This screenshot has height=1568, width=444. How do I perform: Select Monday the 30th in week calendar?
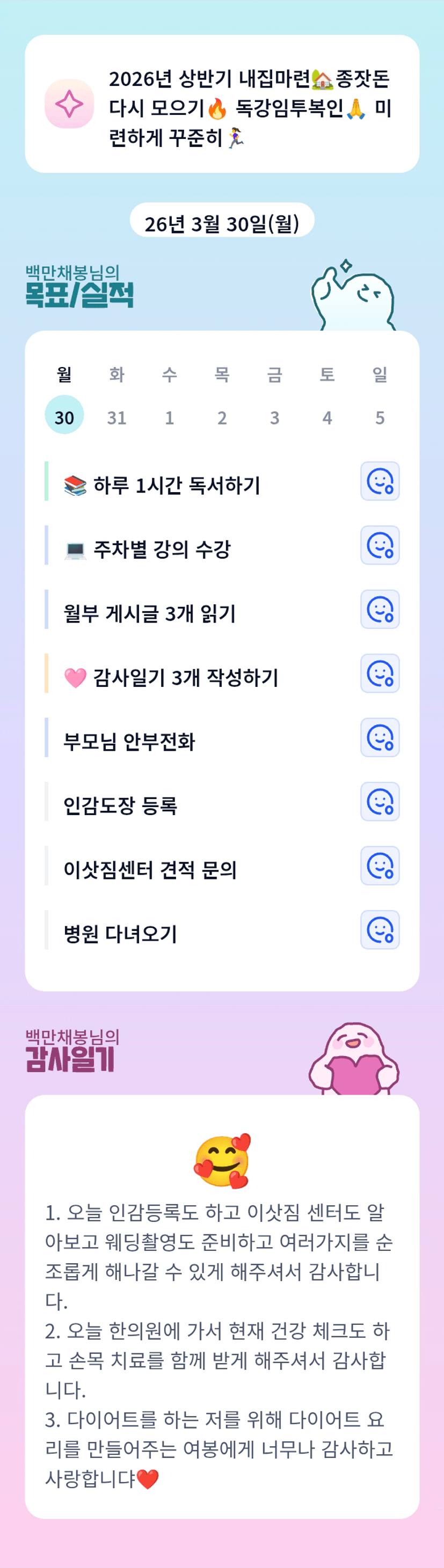(x=64, y=416)
